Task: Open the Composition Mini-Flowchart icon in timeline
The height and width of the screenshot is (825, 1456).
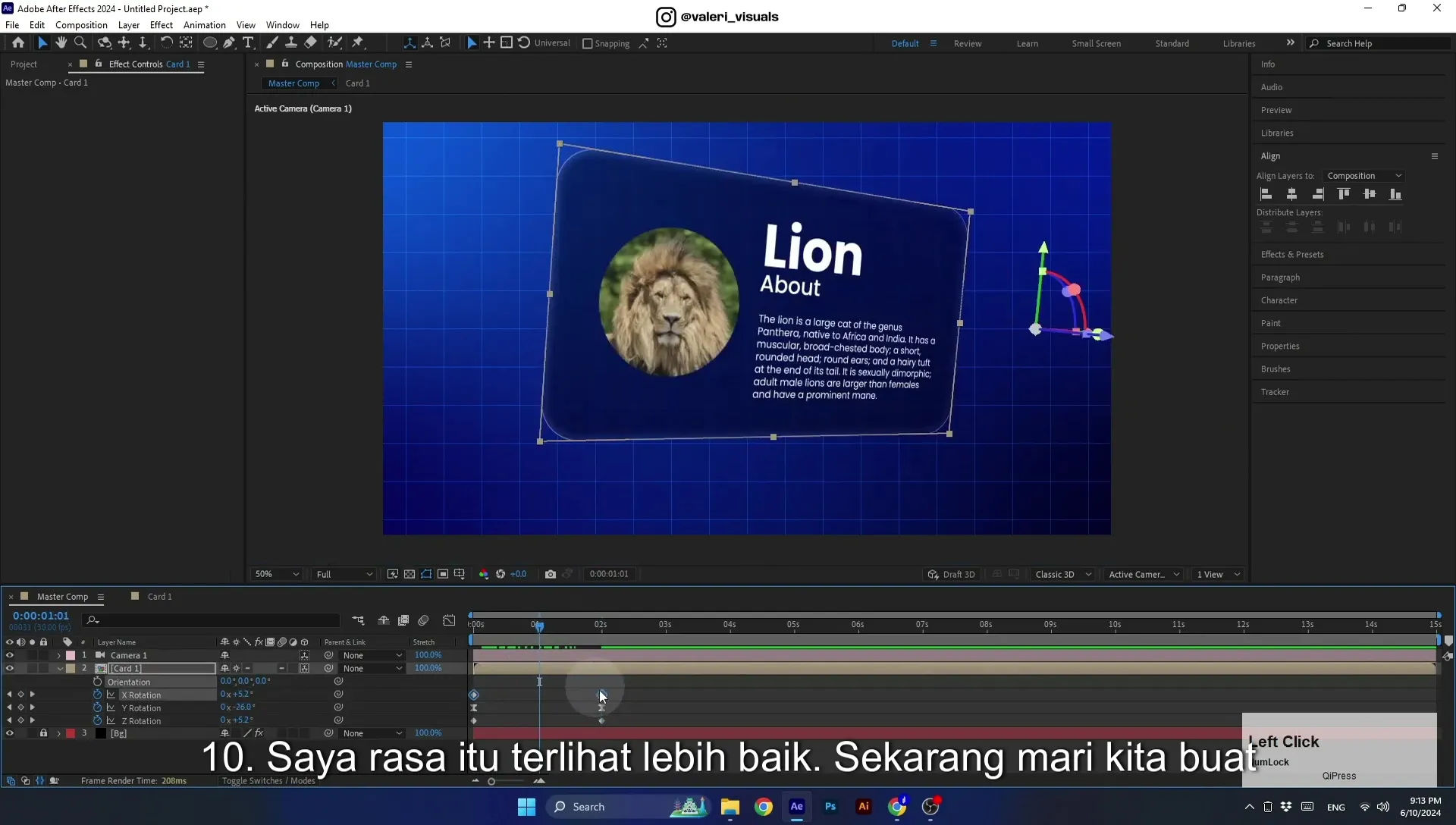Action: (358, 620)
